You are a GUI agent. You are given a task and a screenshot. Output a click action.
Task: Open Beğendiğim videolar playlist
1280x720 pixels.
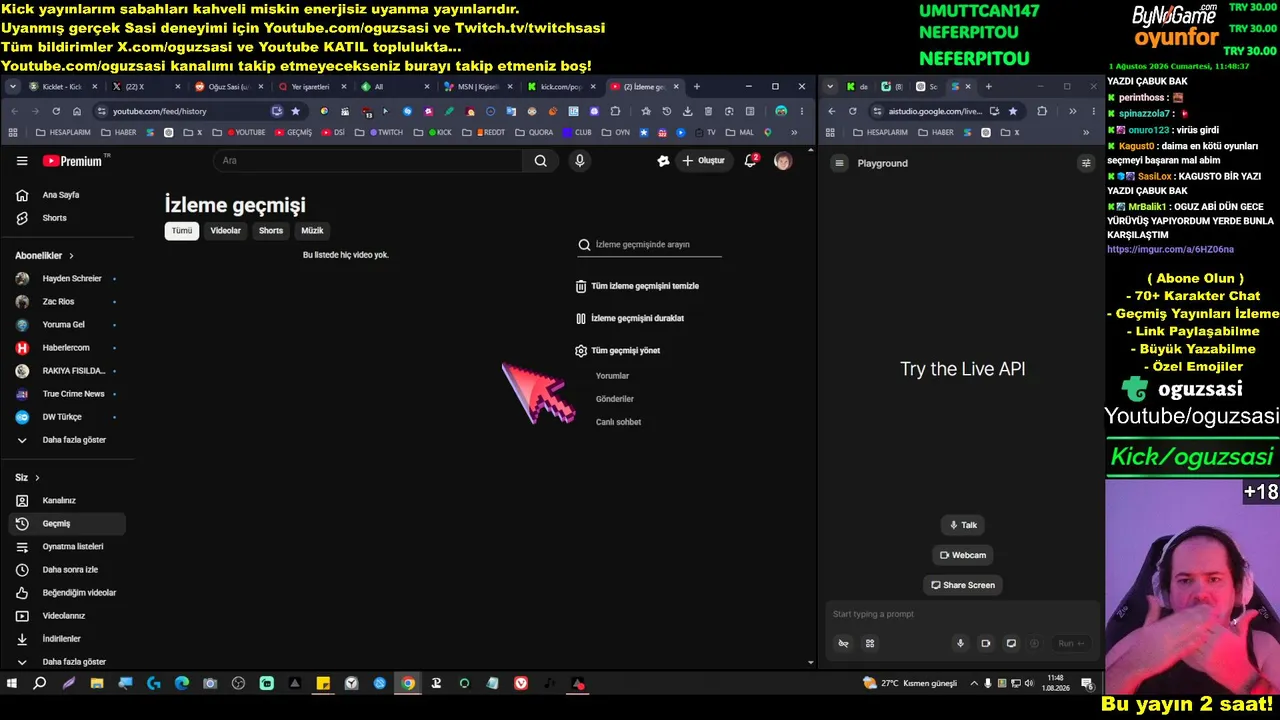click(68, 593)
